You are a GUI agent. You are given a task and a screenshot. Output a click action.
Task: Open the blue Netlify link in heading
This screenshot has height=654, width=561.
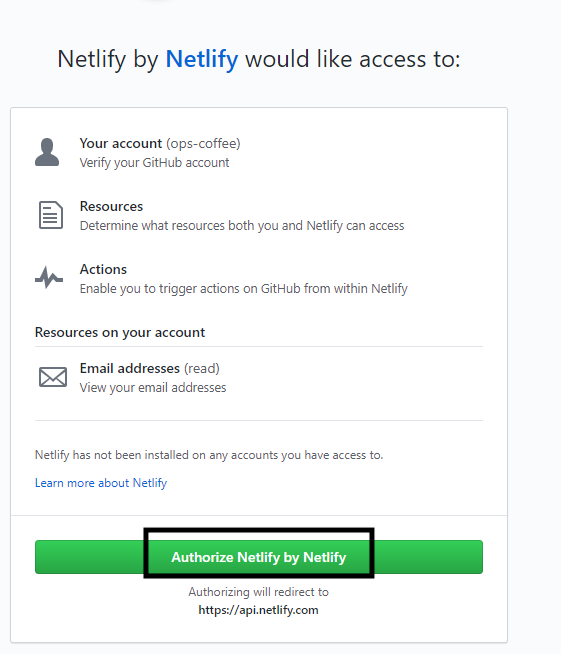tap(202, 59)
